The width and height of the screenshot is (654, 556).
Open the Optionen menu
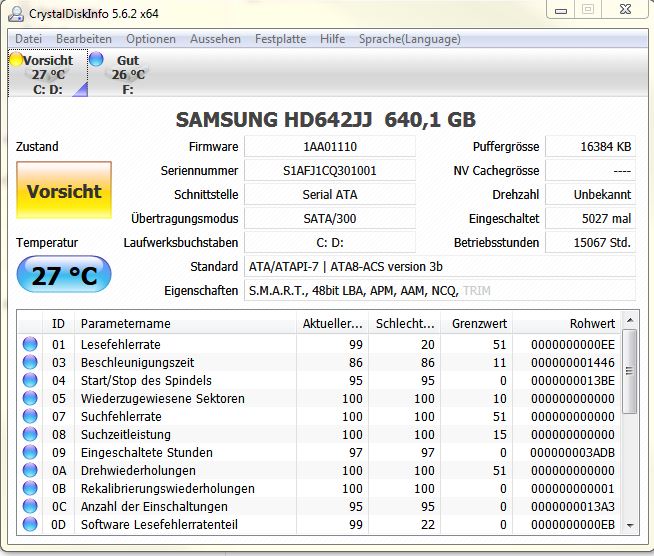tap(151, 39)
